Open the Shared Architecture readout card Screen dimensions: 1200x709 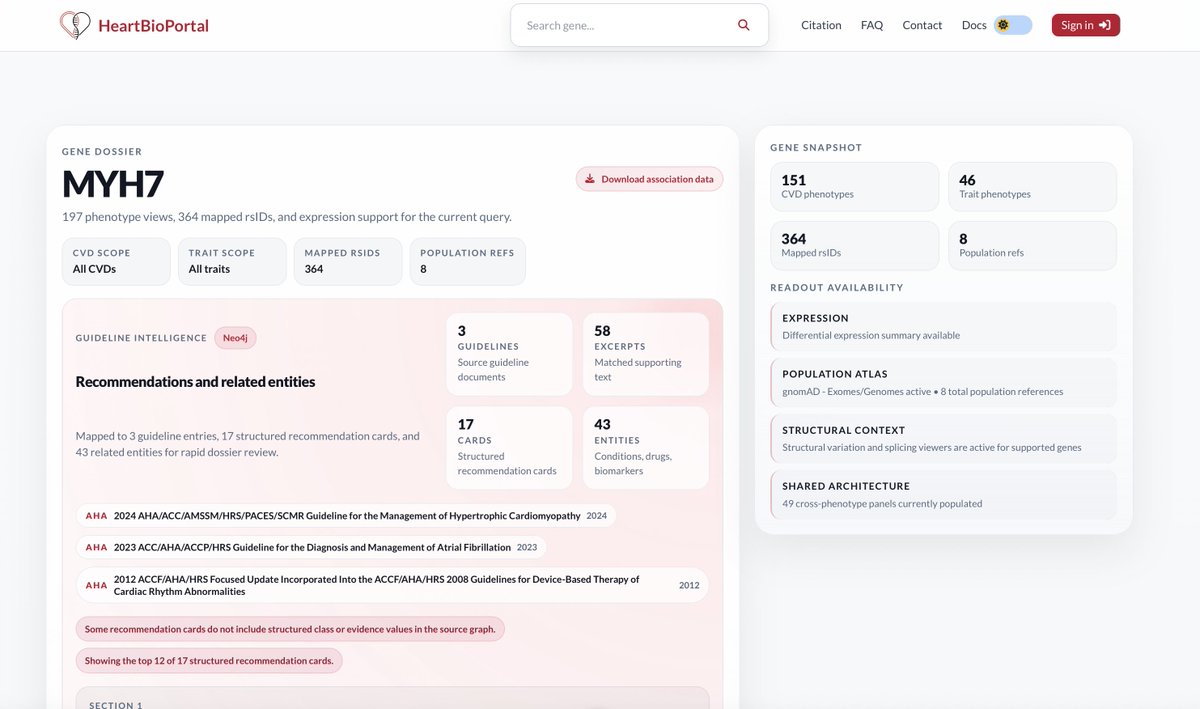coord(943,494)
